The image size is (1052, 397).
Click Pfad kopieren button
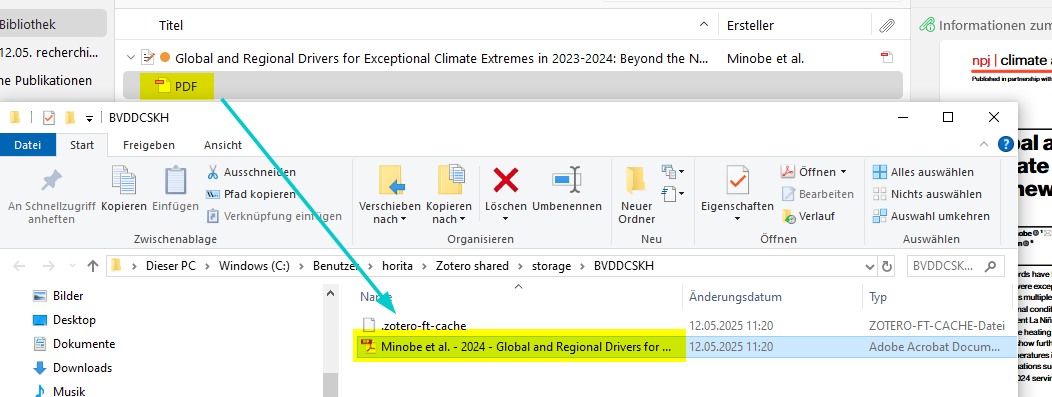[x=251, y=194]
